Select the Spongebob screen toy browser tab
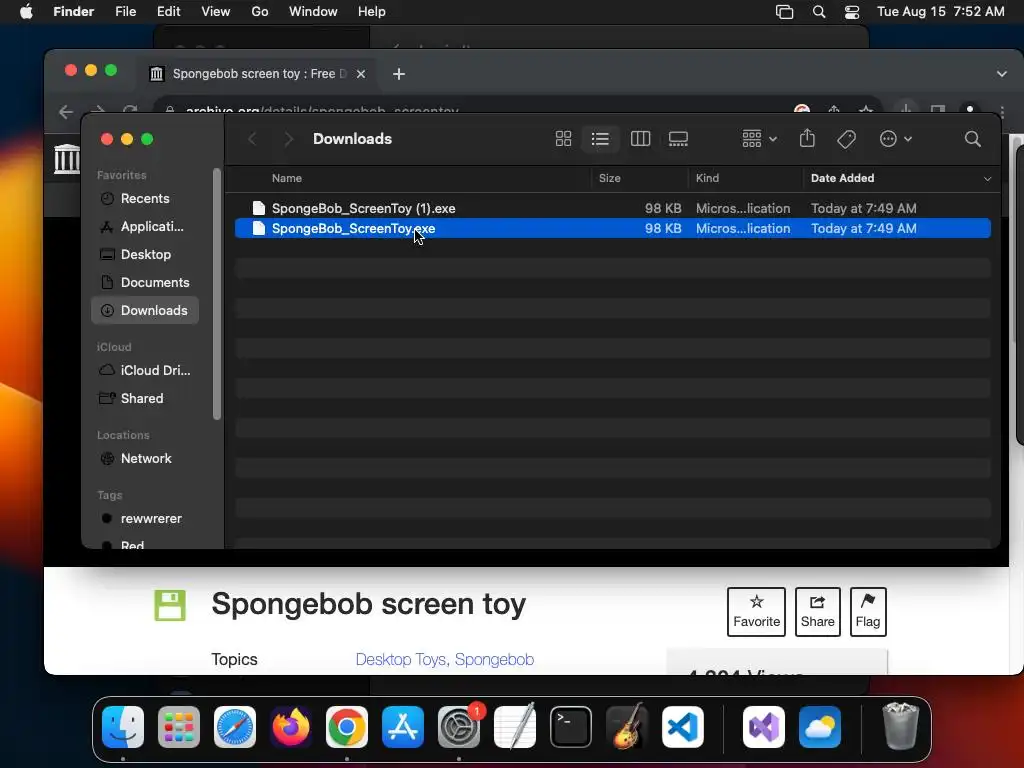The image size is (1024, 768). tap(255, 74)
